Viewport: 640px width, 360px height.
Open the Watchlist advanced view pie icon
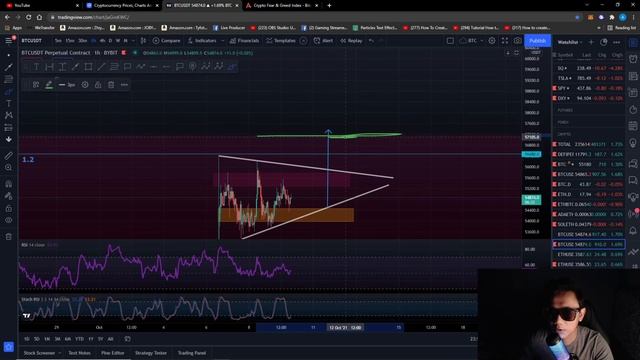point(604,42)
